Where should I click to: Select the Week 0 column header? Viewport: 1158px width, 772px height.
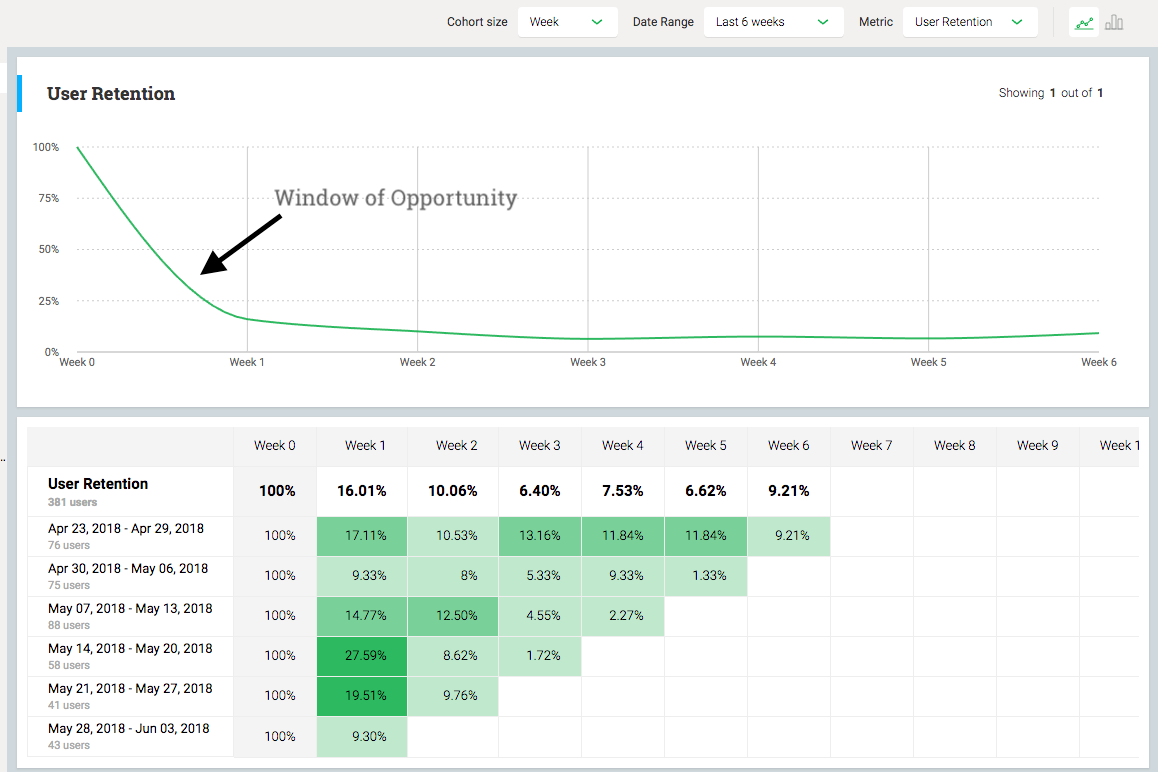(x=275, y=445)
